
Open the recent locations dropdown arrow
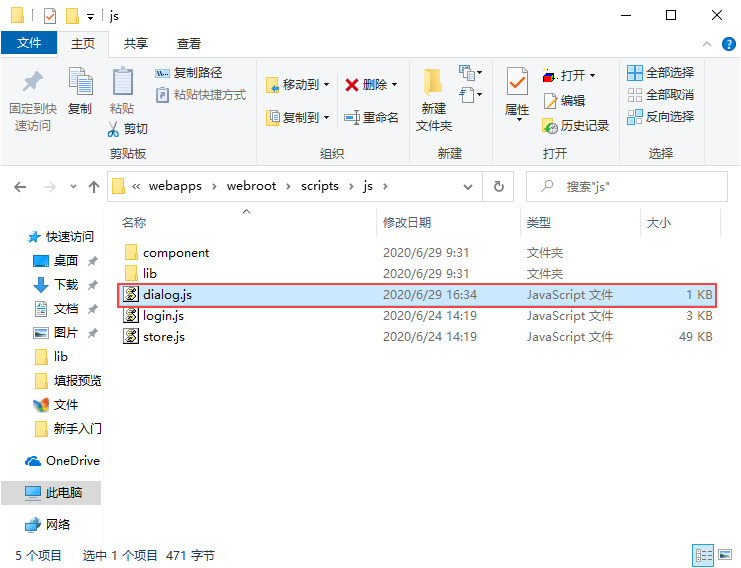pos(73,187)
